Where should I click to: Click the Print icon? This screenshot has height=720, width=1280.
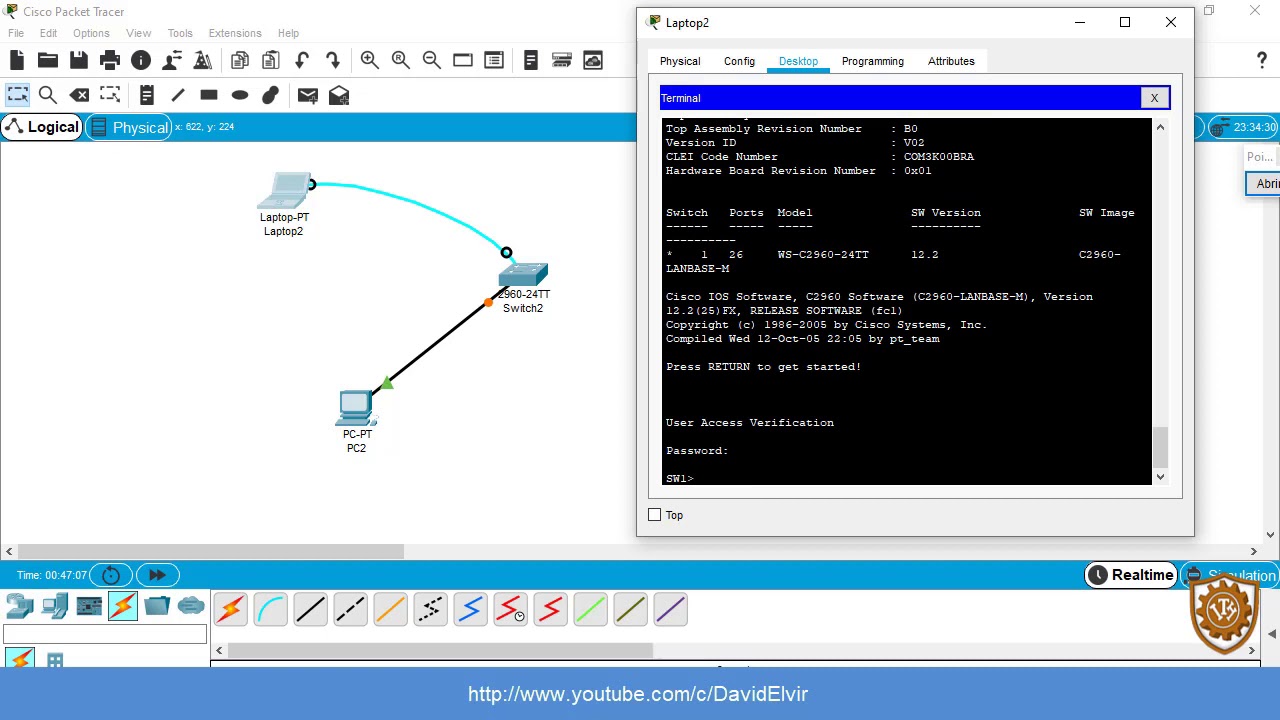tap(110, 61)
